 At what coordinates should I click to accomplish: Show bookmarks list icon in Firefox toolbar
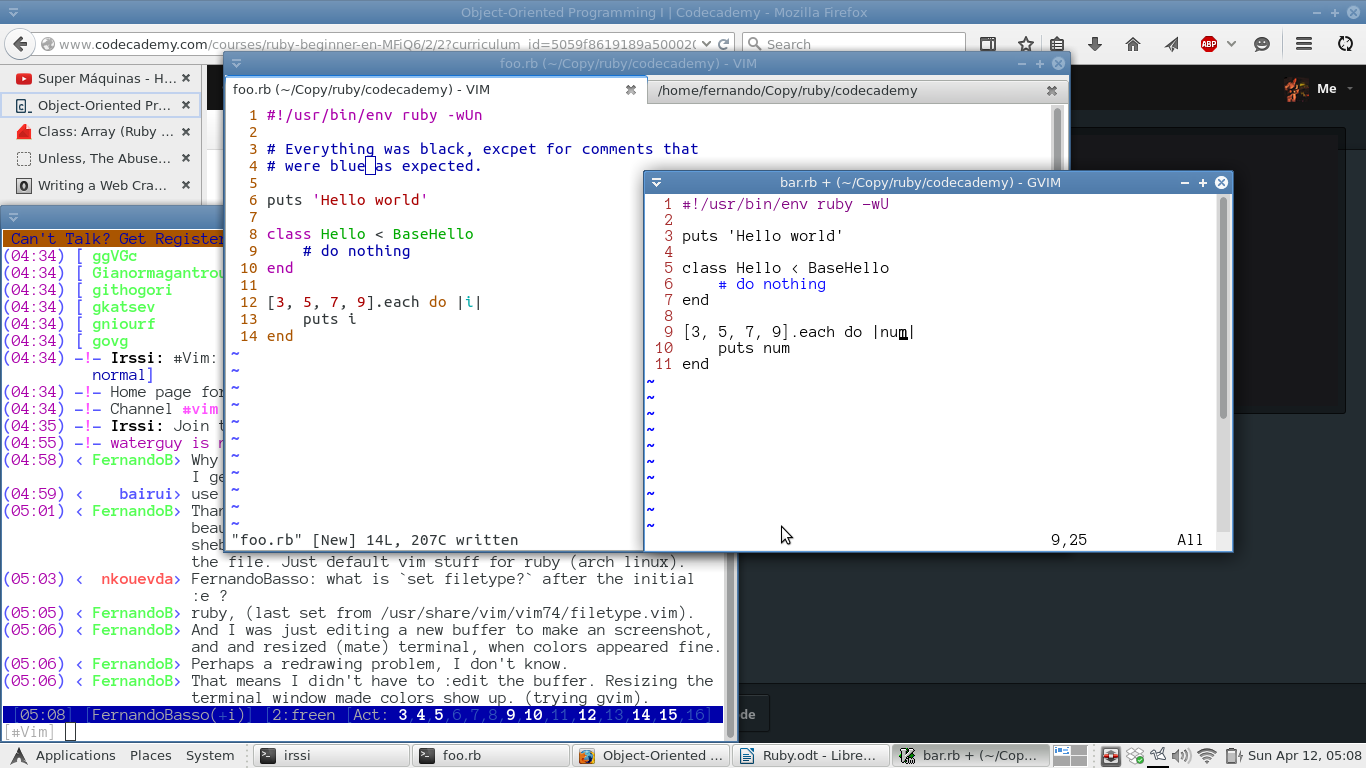(x=1058, y=44)
